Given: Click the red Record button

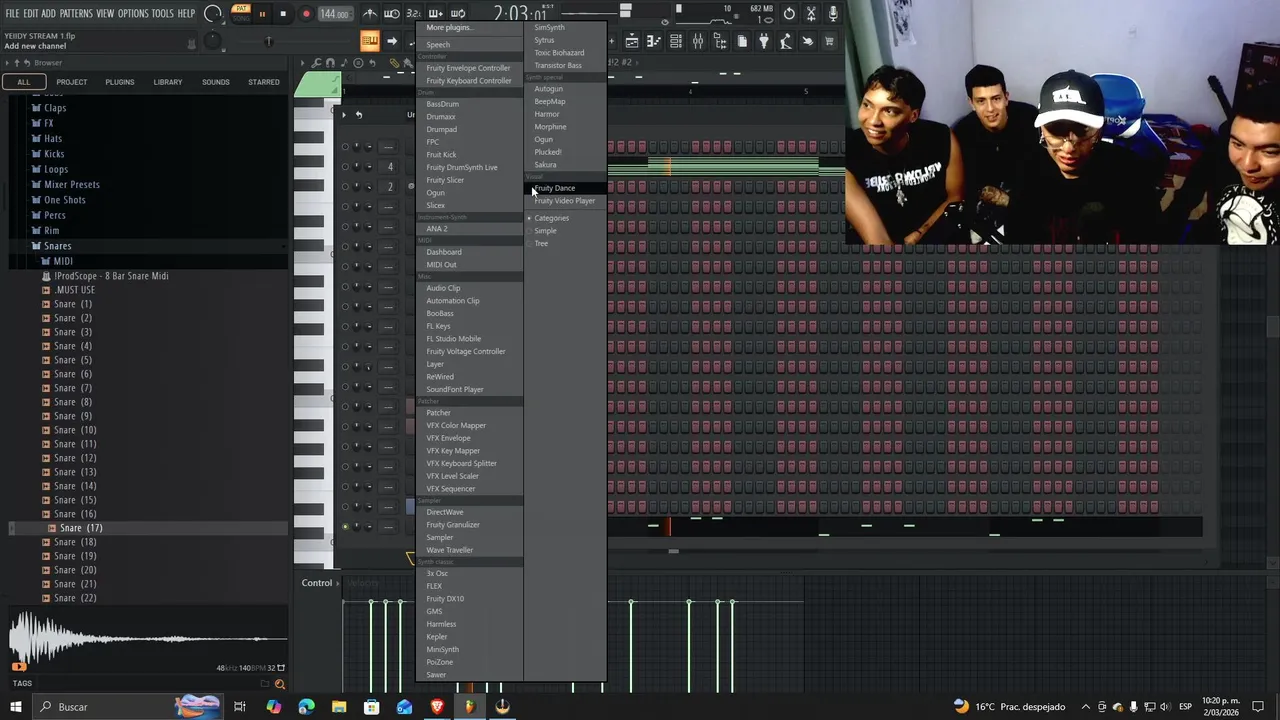Looking at the screenshot, I should click(x=306, y=14).
